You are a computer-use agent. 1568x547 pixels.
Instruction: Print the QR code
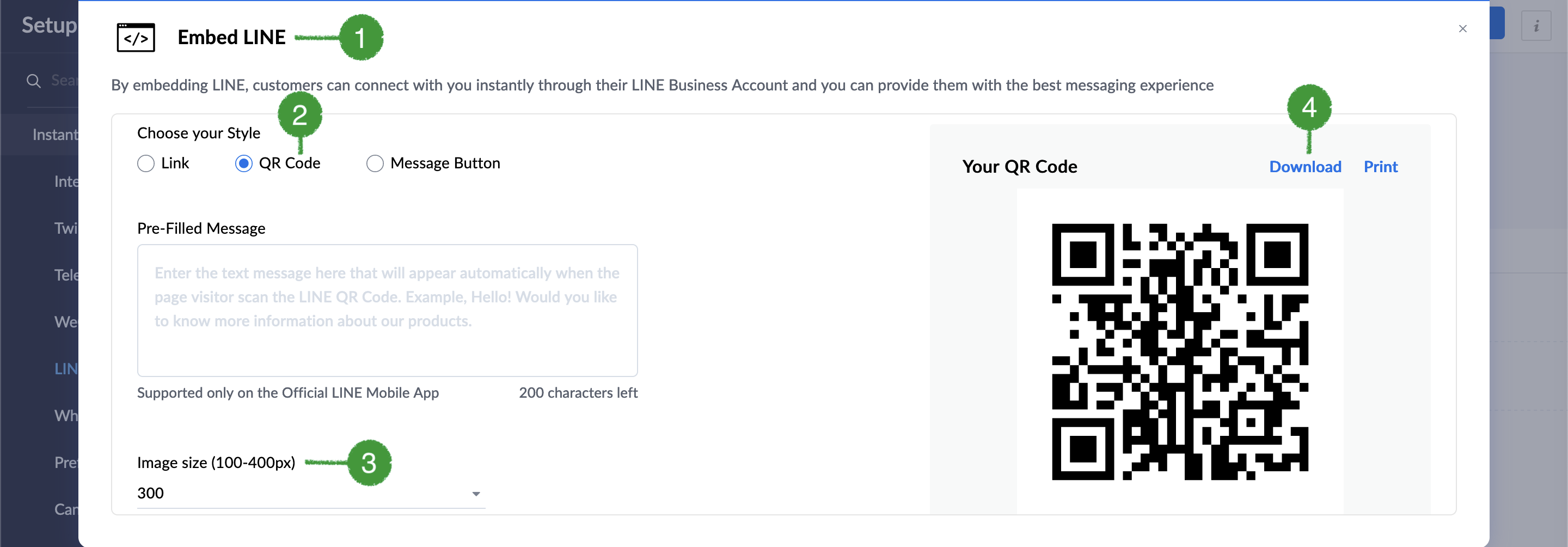click(x=1380, y=167)
